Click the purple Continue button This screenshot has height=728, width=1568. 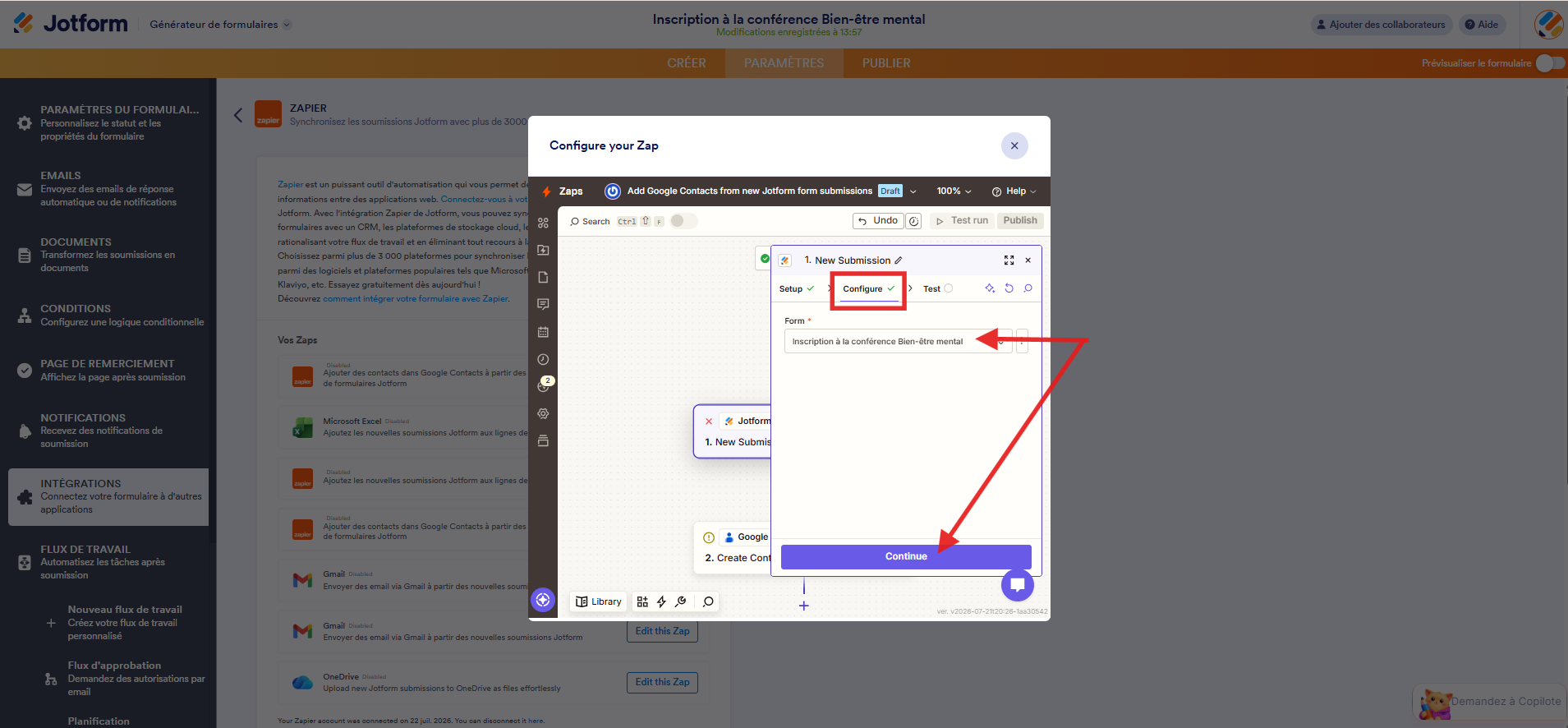click(906, 556)
